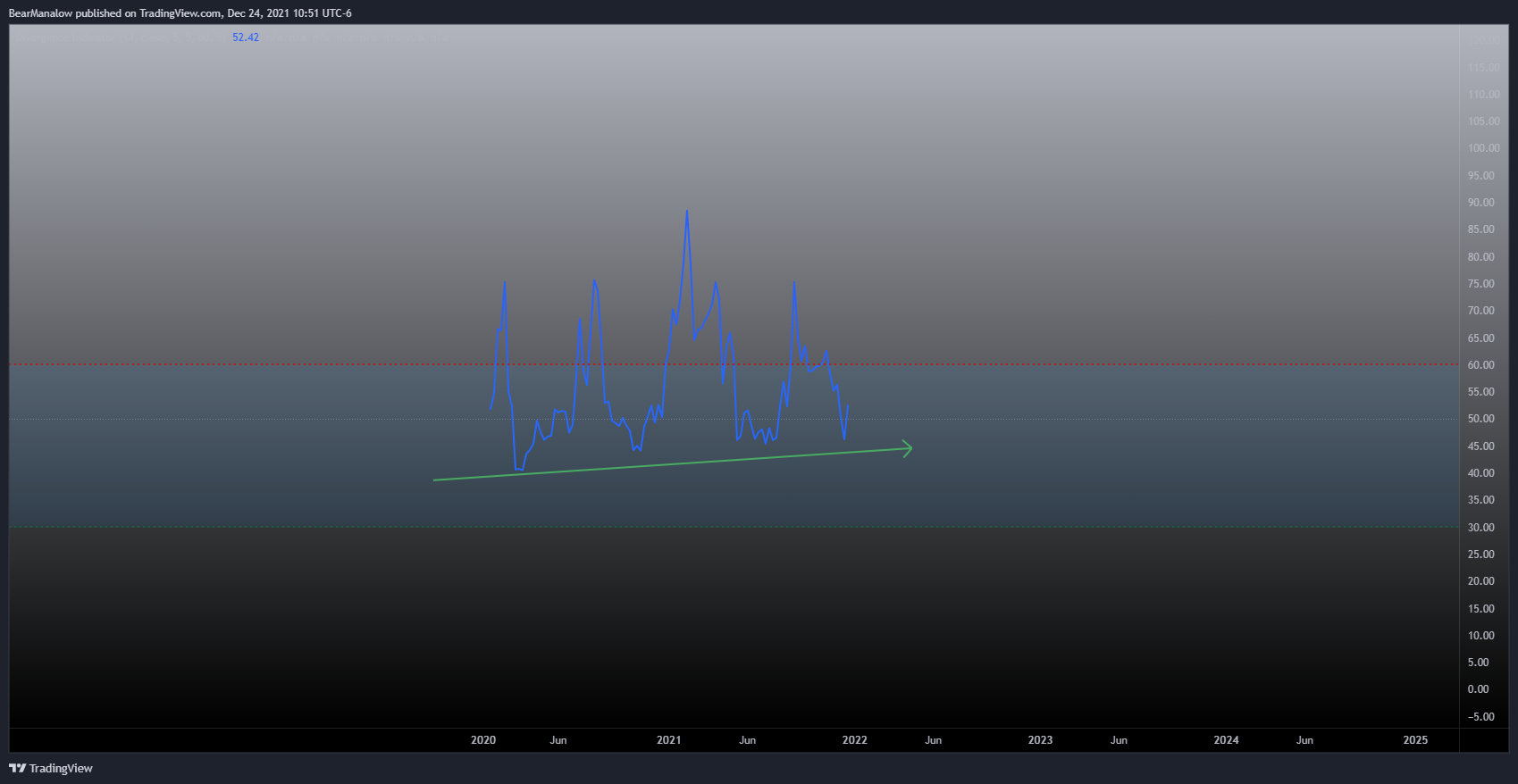Viewport: 1518px width, 784px height.
Task: Click the faint Divergence Indicator legend title
Action: tap(121, 38)
